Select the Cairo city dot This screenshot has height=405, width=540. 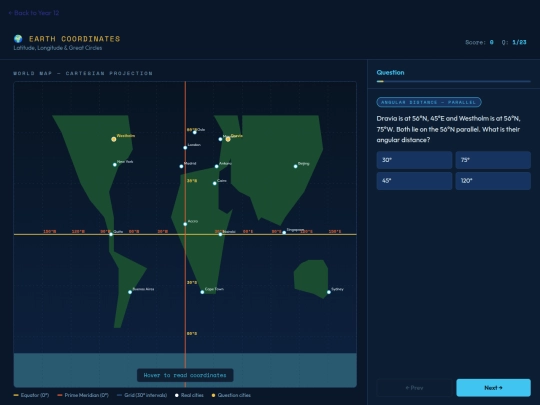tap(215, 184)
